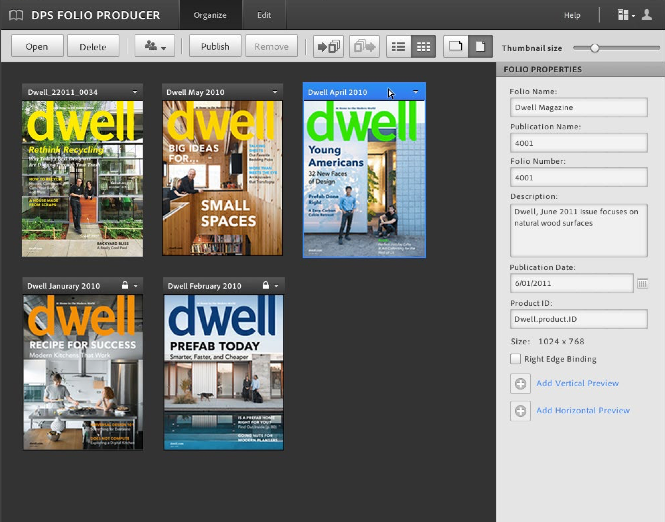Image resolution: width=665 pixels, height=522 pixels.
Task: Click the user account icon
Action: coord(647,15)
